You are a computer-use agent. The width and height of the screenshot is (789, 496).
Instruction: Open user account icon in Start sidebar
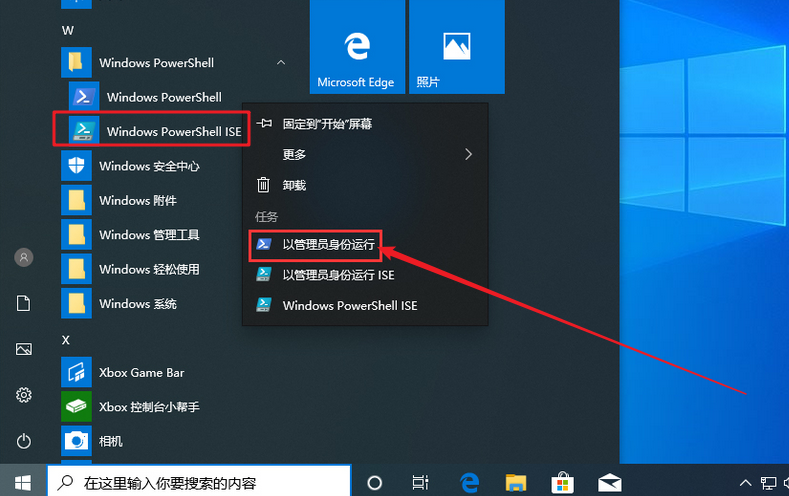(x=24, y=258)
